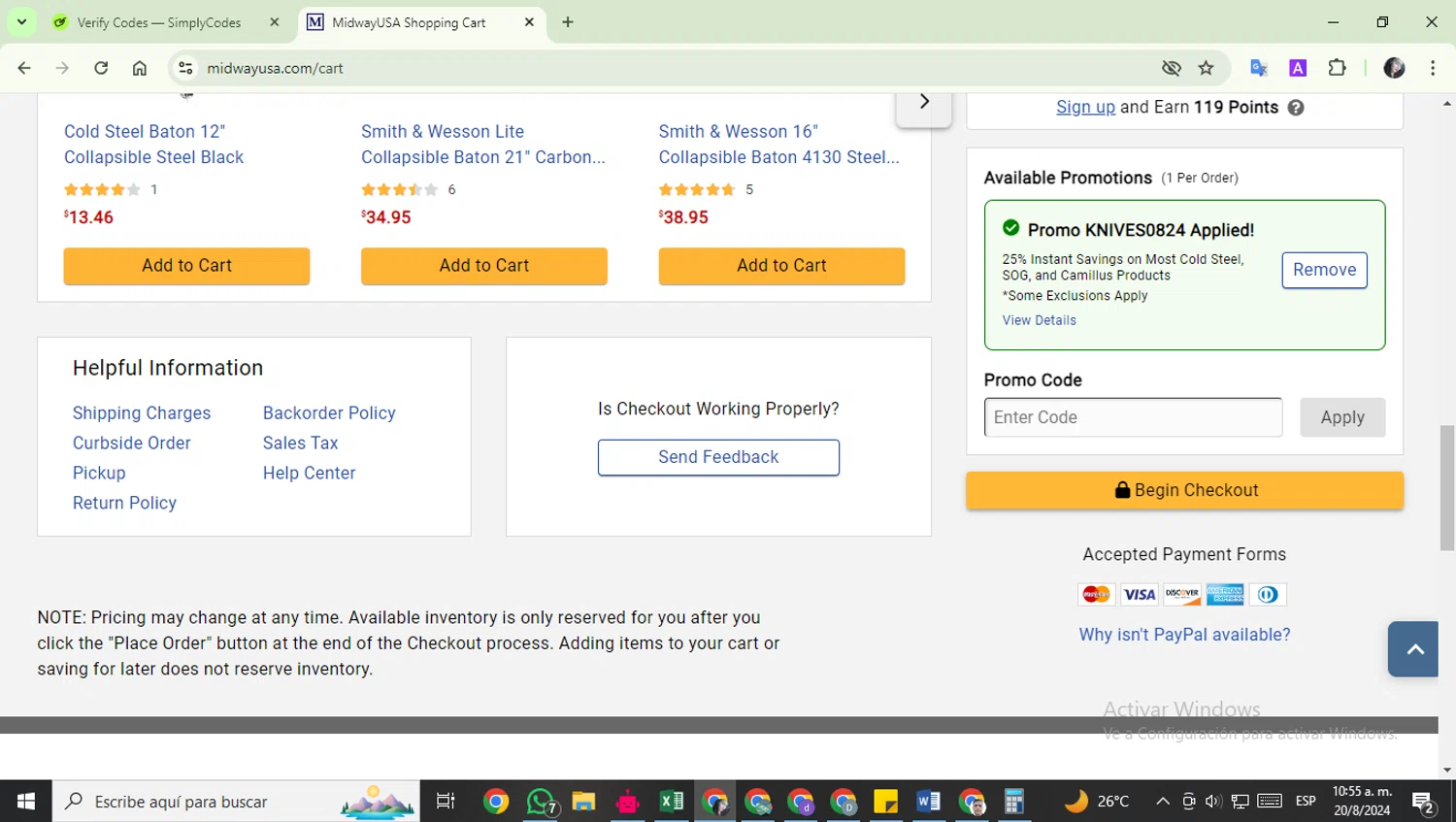The width and height of the screenshot is (1456, 822).
Task: Open Chrome's three-dot menu
Action: pyautogui.click(x=1433, y=68)
